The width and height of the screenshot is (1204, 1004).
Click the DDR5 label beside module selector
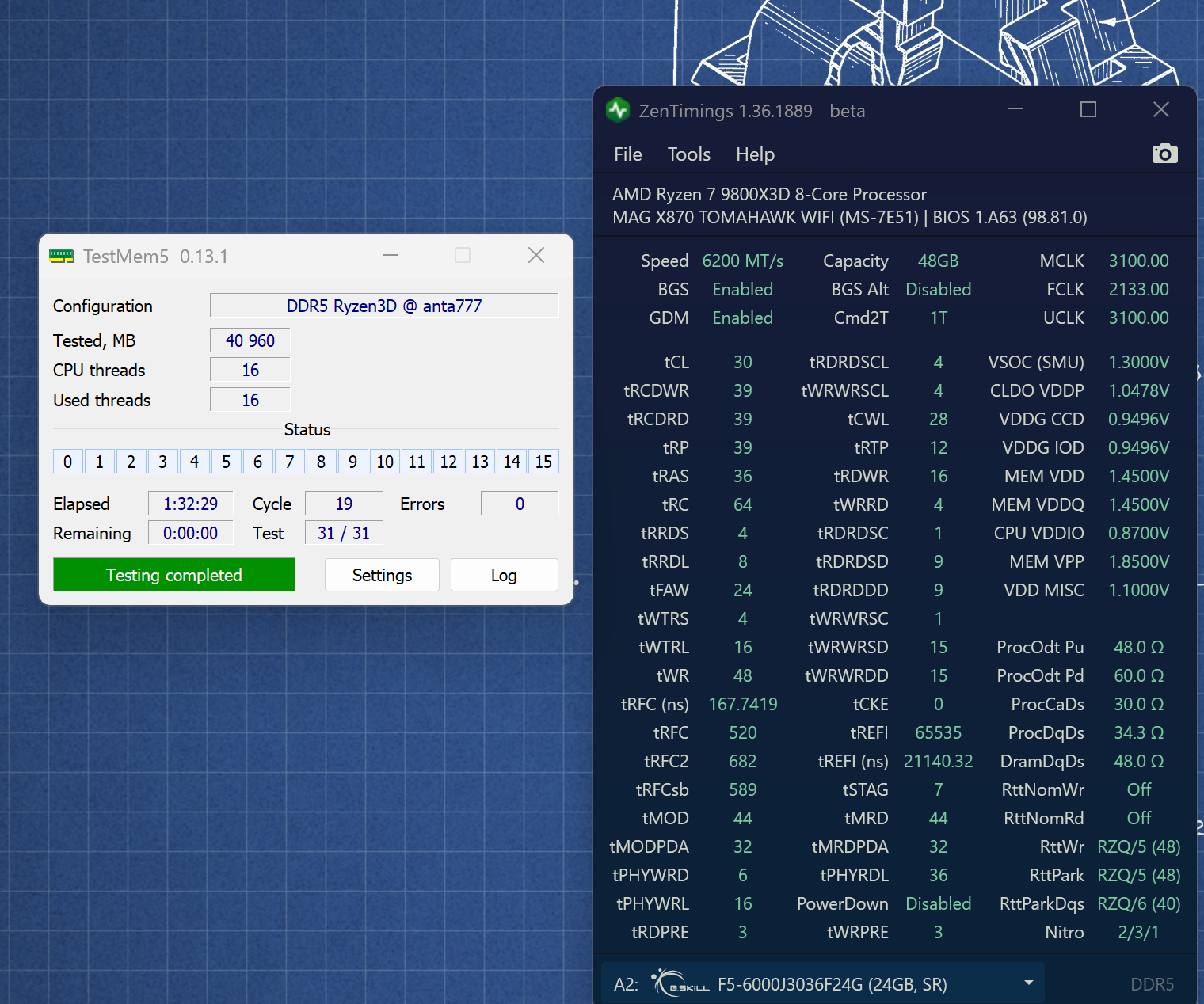pyautogui.click(x=1152, y=984)
